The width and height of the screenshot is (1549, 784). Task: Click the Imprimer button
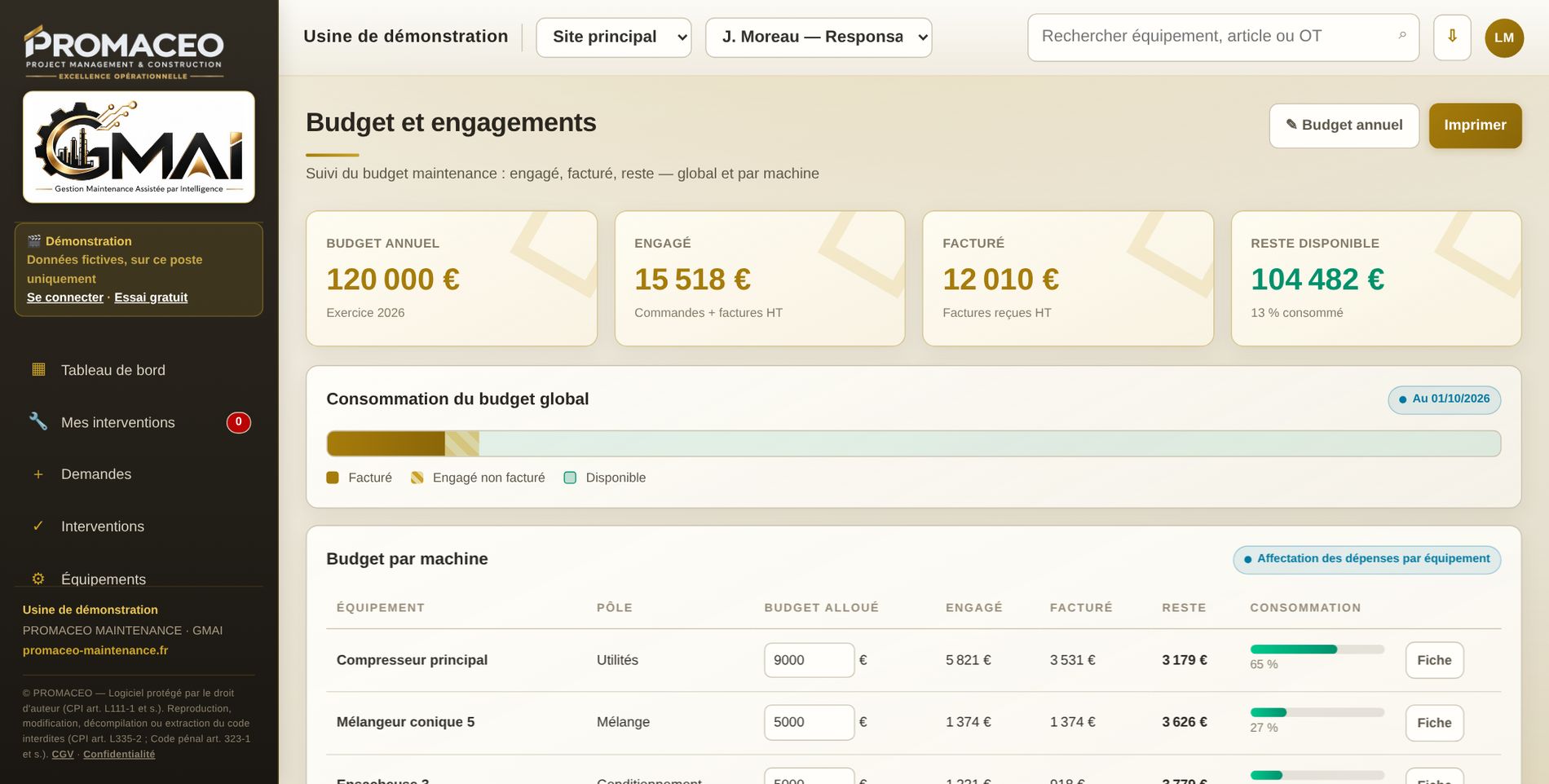point(1475,126)
